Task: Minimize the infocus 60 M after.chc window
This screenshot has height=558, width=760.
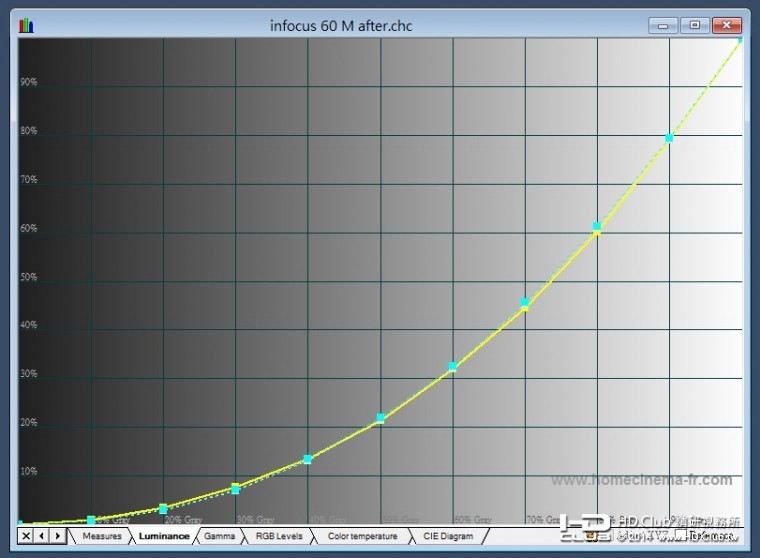Action: point(663,25)
